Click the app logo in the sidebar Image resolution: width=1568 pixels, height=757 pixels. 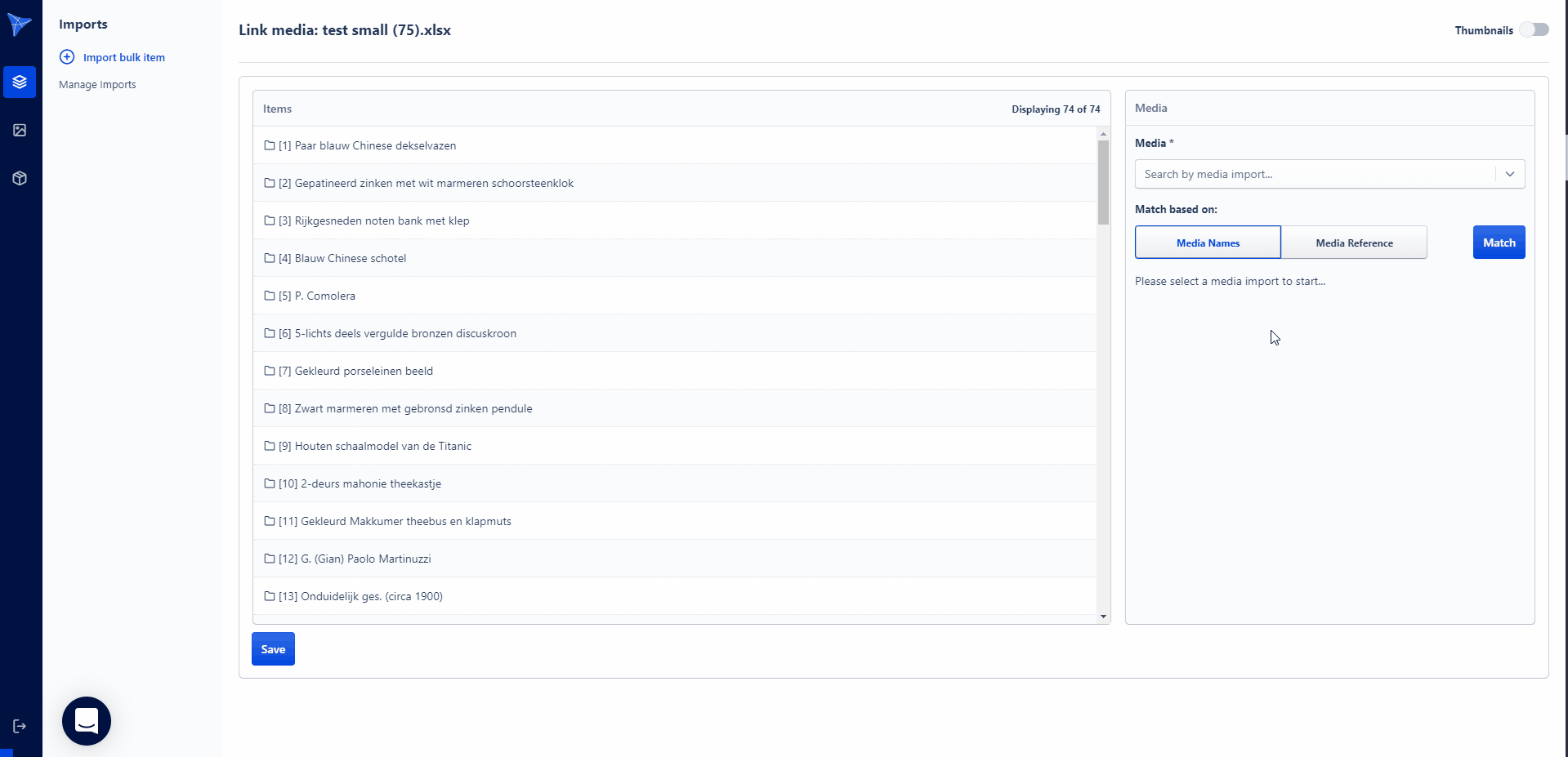[20, 24]
